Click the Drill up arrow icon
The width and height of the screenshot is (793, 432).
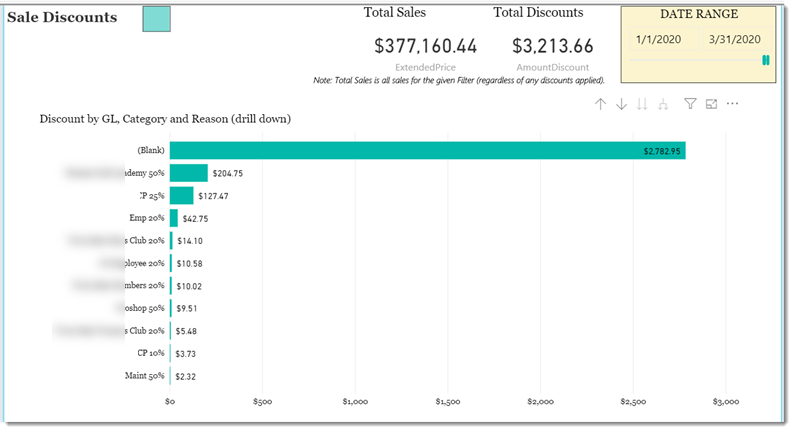coord(600,104)
